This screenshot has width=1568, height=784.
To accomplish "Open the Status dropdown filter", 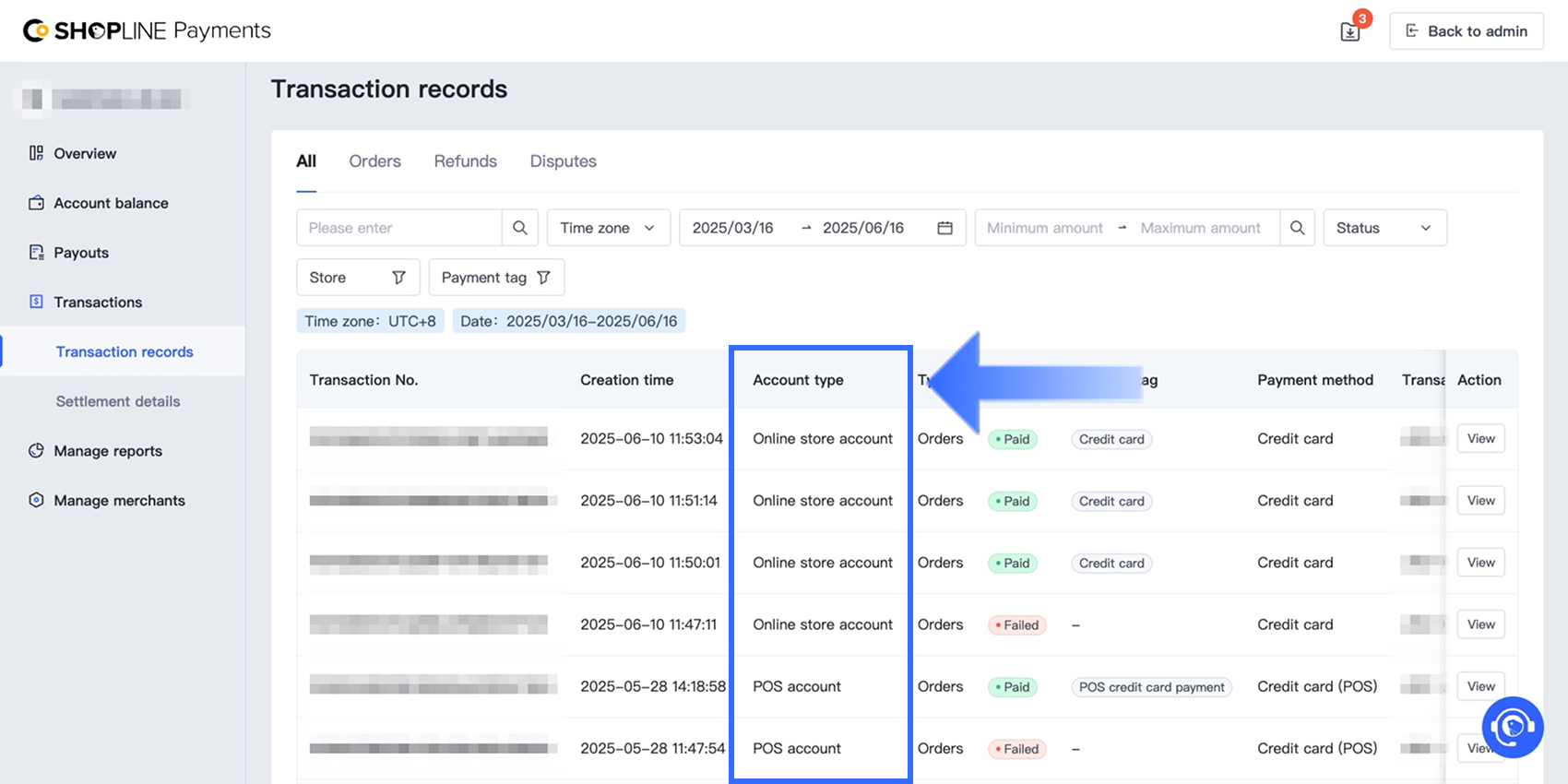I will (1384, 228).
